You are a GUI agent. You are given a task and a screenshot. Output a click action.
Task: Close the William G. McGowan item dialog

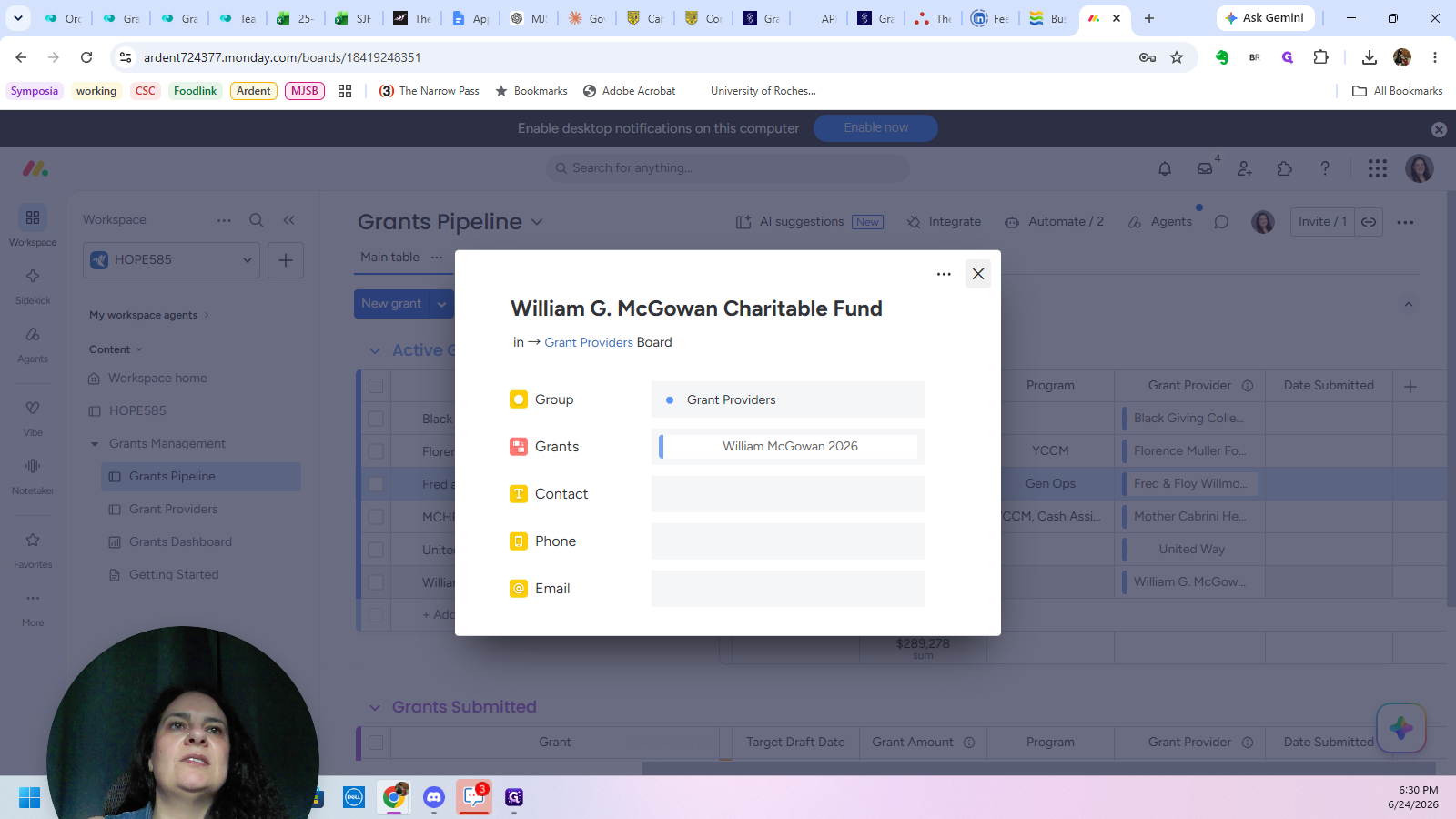(978, 274)
